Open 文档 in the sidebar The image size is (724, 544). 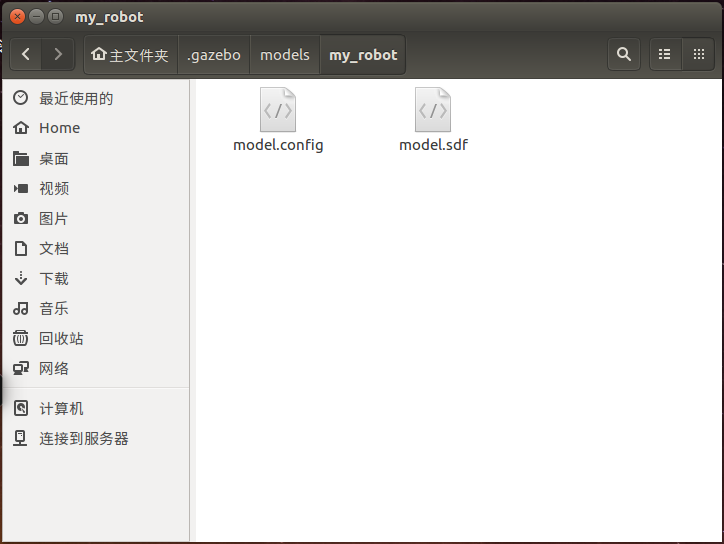pyautogui.click(x=96, y=248)
